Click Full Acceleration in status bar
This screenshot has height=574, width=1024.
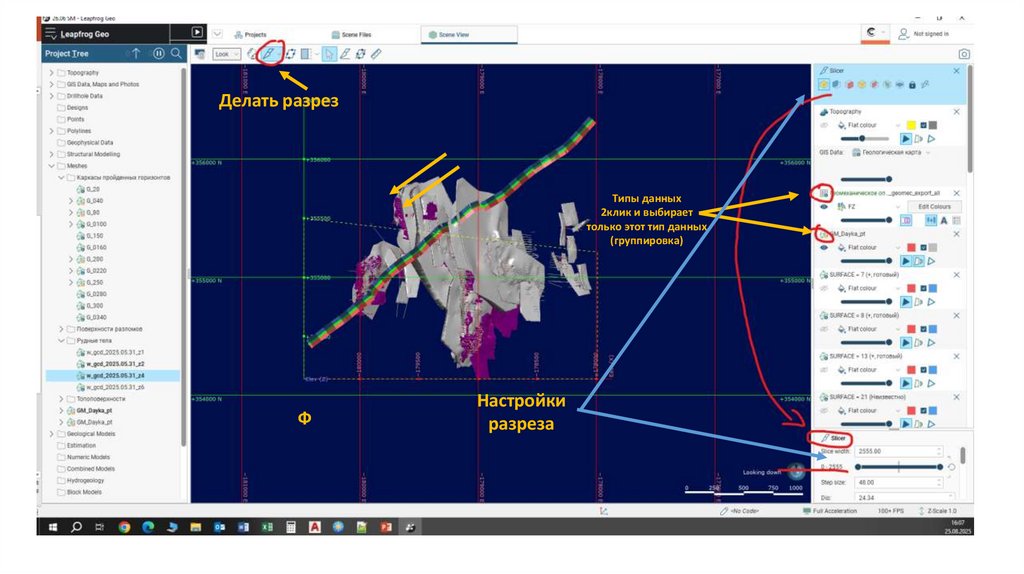coord(830,511)
